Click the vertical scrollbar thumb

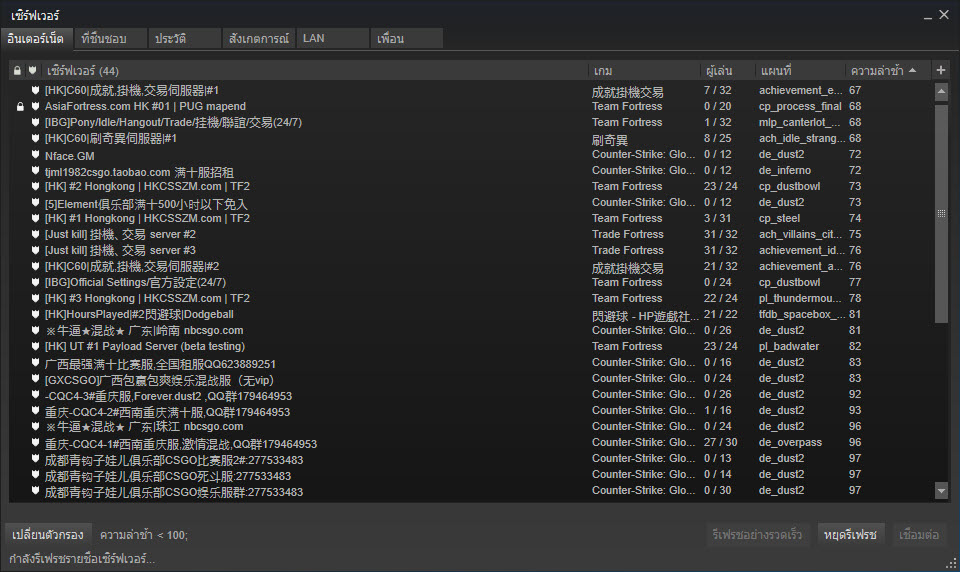coord(942,213)
